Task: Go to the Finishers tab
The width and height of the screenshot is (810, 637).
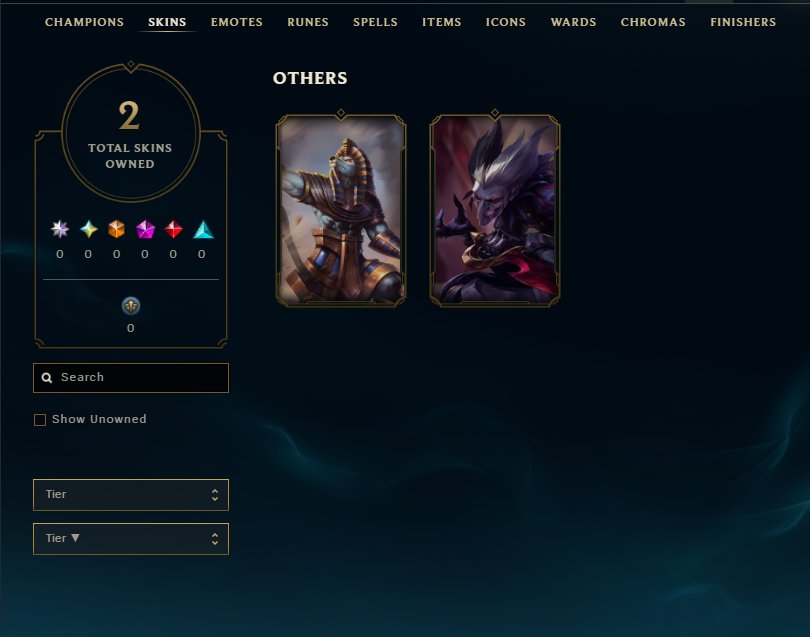Action: 743,22
